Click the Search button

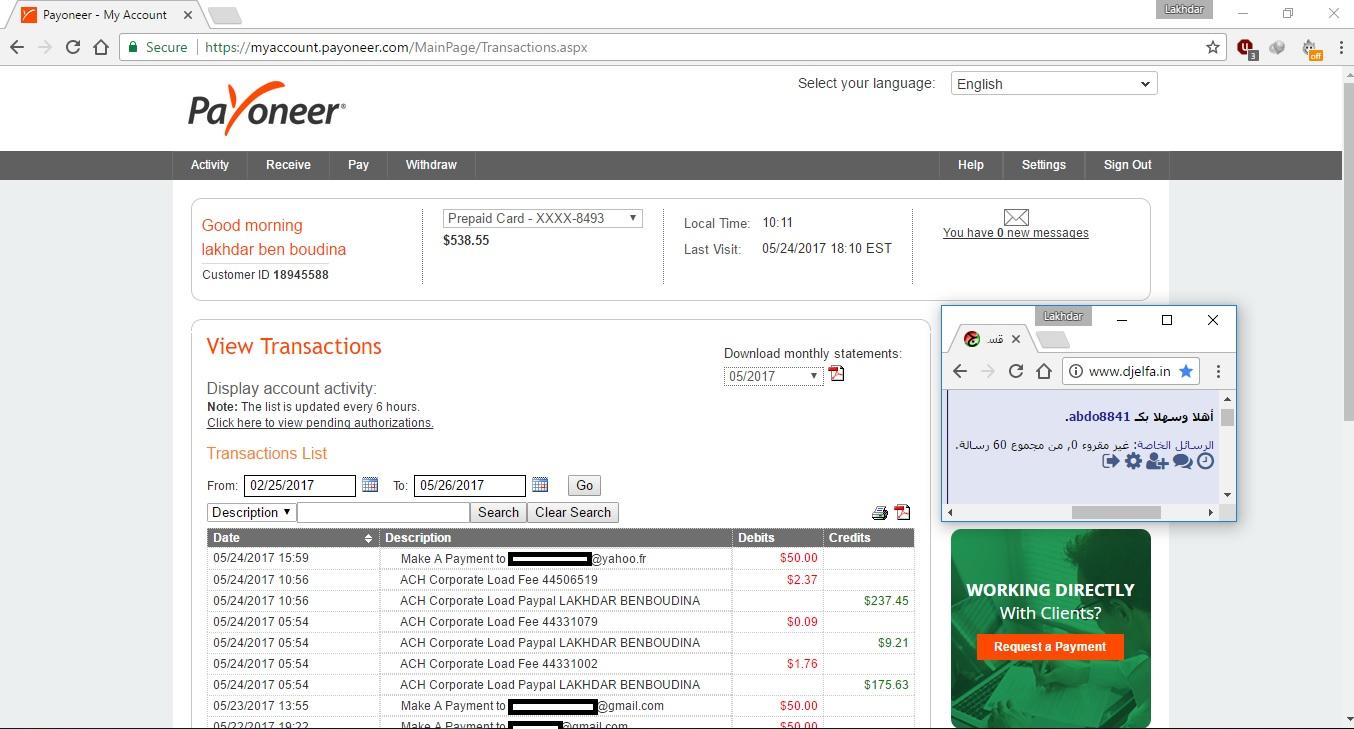pyautogui.click(x=498, y=512)
